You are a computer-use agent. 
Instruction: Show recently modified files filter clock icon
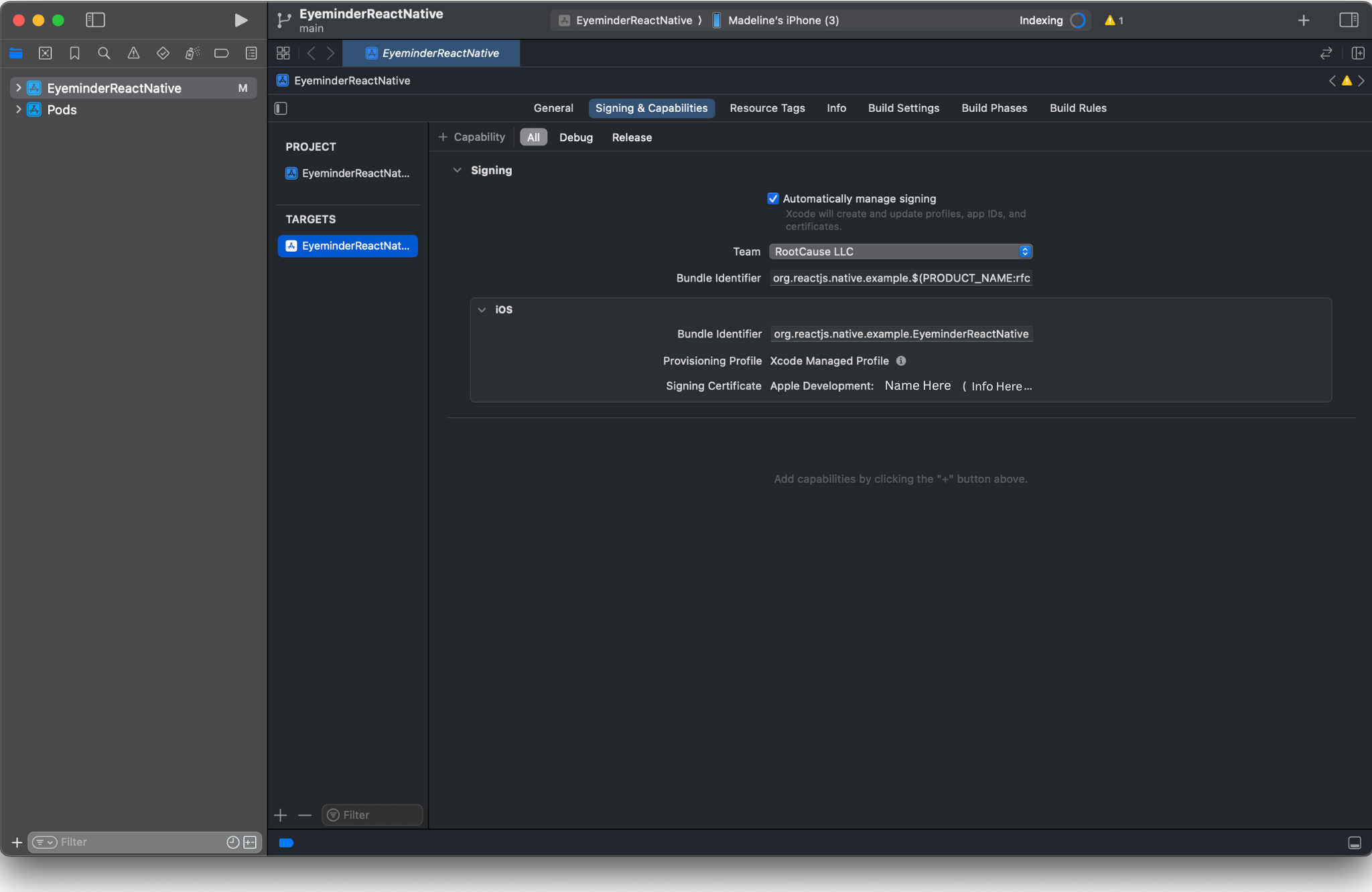[232, 842]
